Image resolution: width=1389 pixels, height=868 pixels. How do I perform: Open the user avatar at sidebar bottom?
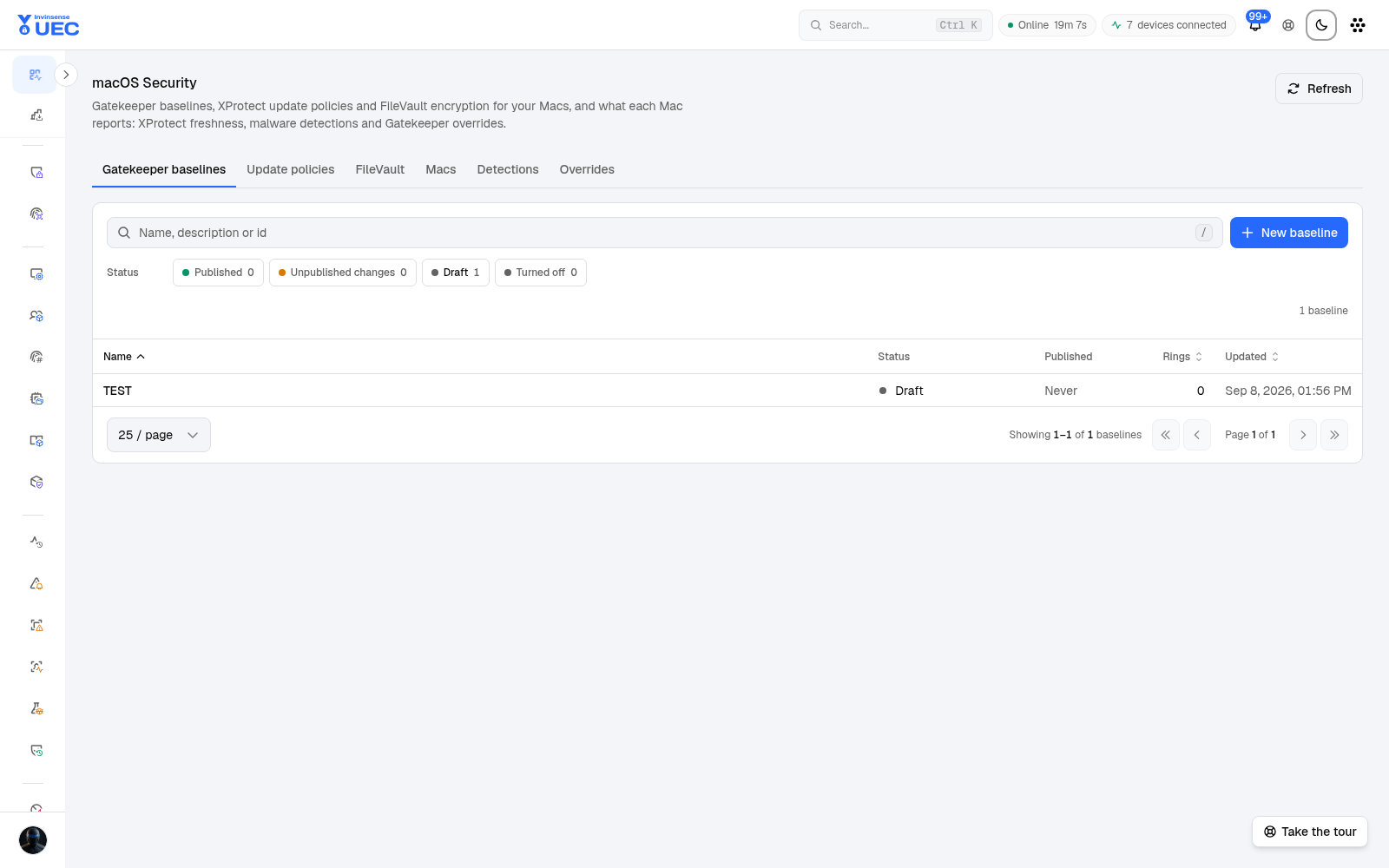33,840
